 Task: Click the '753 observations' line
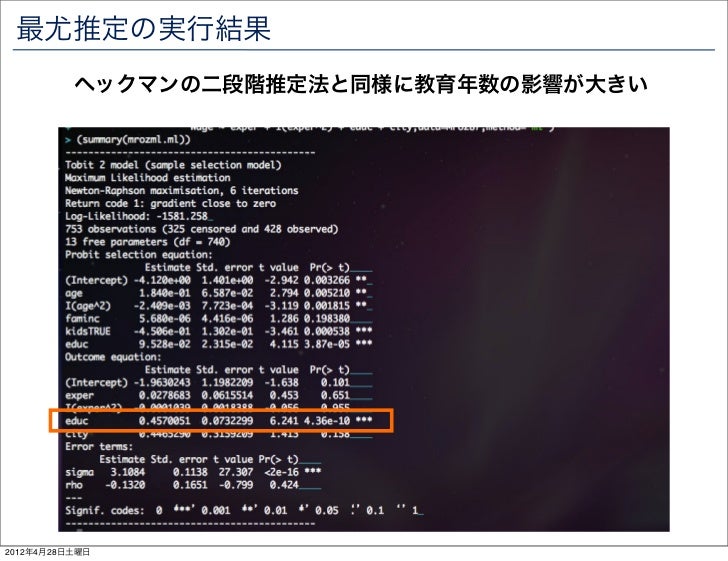click(x=202, y=229)
